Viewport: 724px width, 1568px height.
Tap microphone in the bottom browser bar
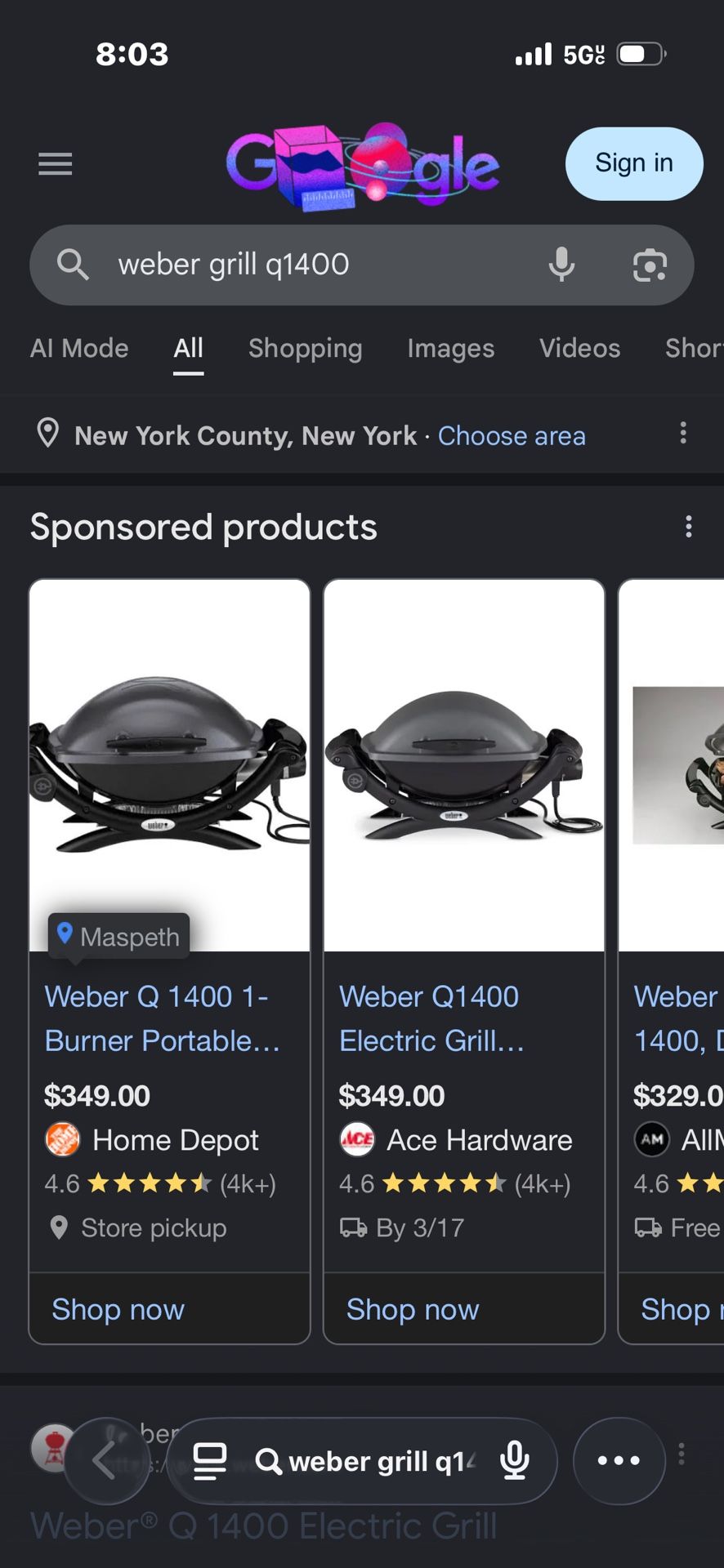(x=515, y=1461)
